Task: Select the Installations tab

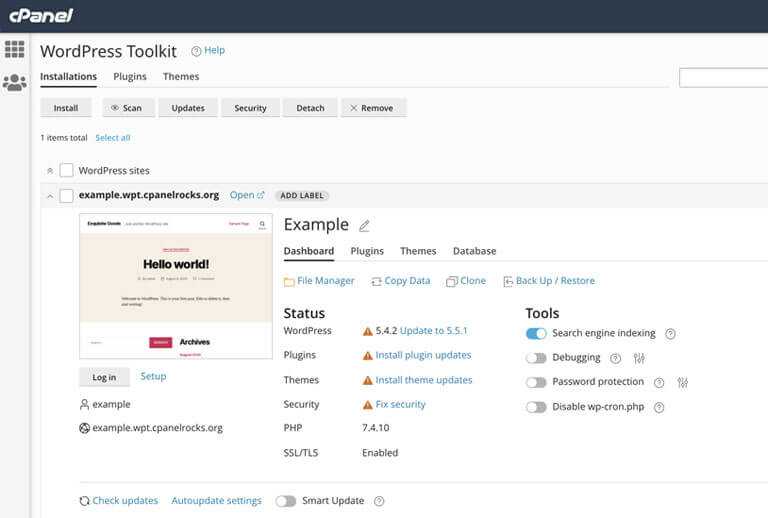Action: coord(69,76)
